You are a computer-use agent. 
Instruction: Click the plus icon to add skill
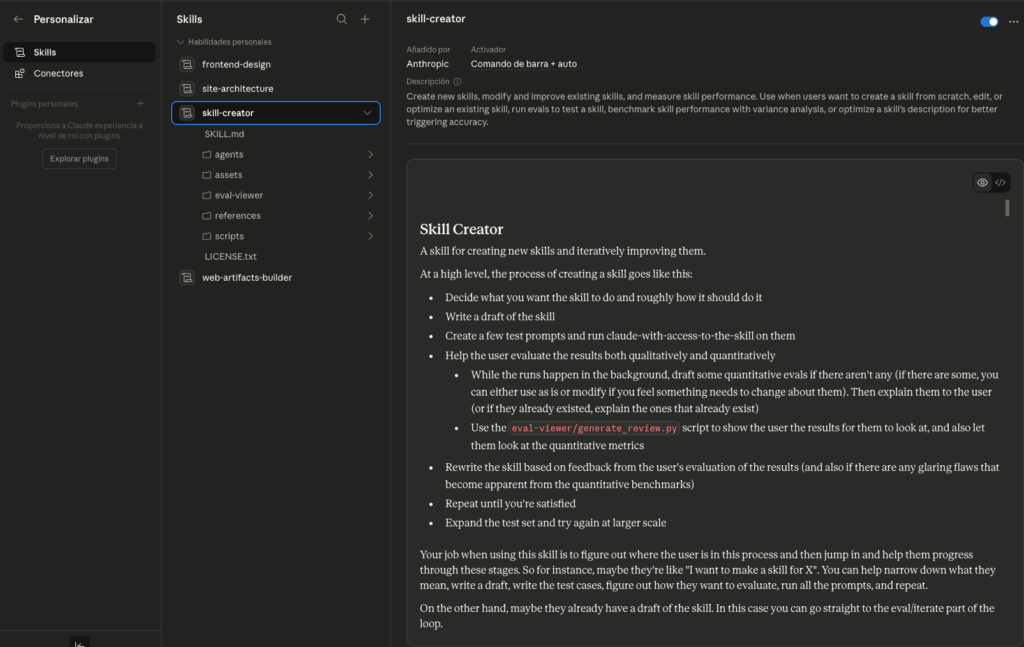point(365,19)
